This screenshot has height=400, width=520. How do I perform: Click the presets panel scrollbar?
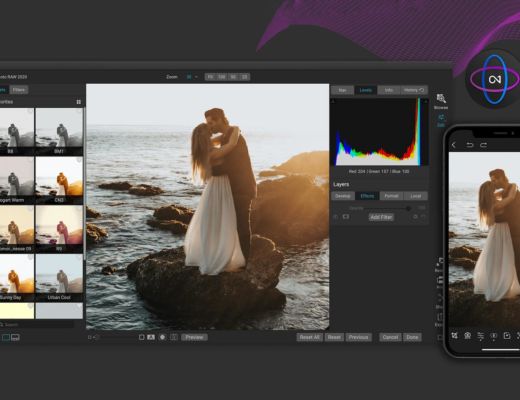[85, 183]
